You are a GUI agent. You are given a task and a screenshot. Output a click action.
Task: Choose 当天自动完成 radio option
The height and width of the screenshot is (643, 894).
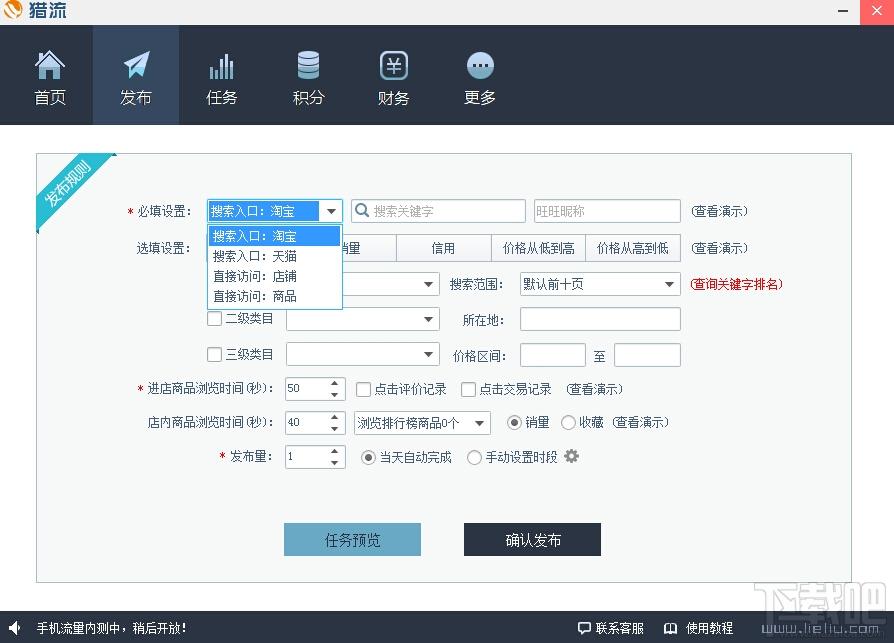[368, 457]
